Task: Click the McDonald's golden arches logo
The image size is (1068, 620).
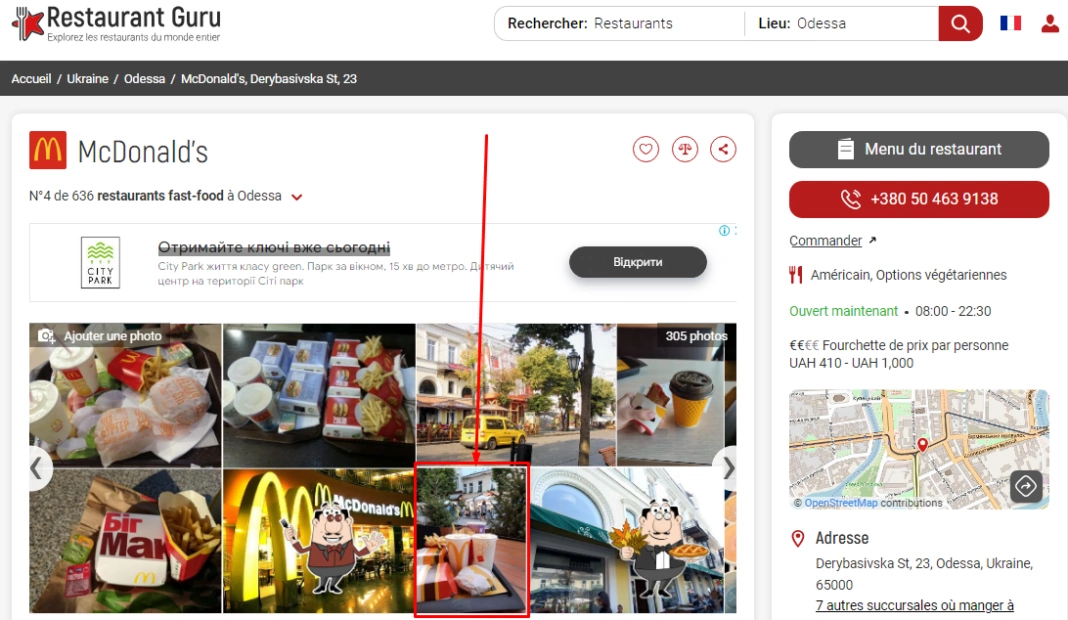Action: coord(48,150)
